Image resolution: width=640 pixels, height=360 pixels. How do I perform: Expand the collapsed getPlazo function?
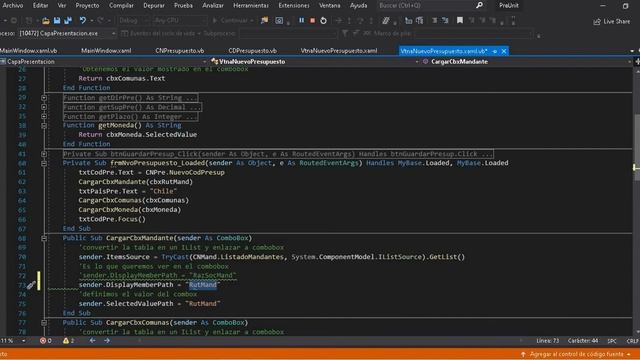(x=44, y=117)
